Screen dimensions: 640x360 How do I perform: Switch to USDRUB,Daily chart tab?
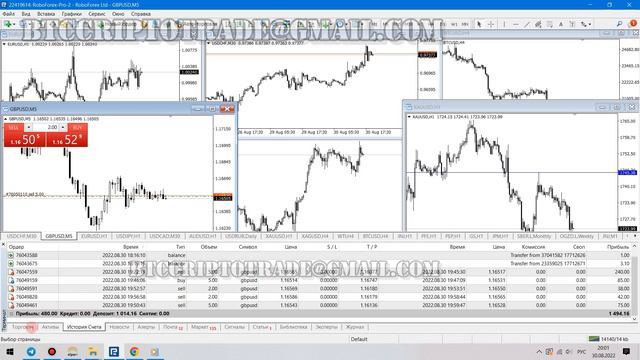241,236
